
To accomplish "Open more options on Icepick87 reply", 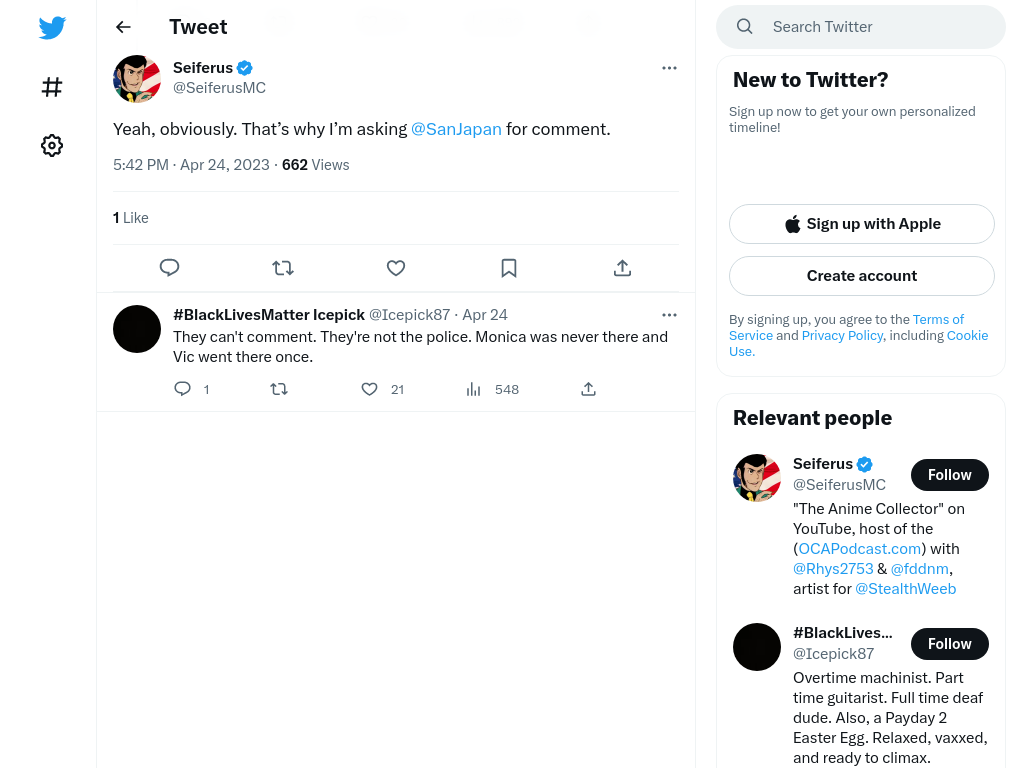I will (669, 315).
